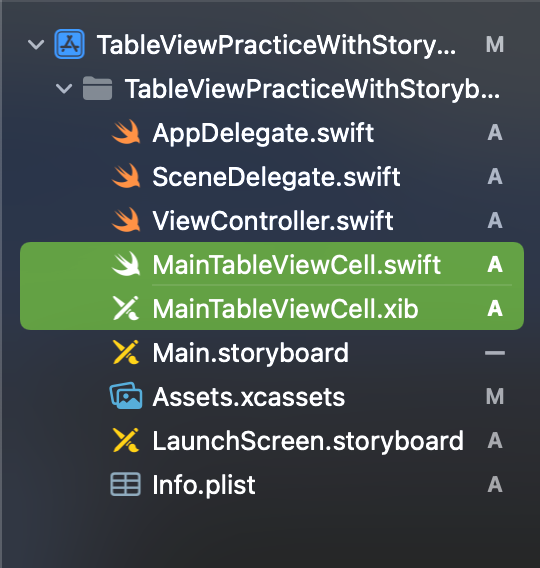Select Info.plist file name
Screen dimensions: 540x568
(x=204, y=485)
